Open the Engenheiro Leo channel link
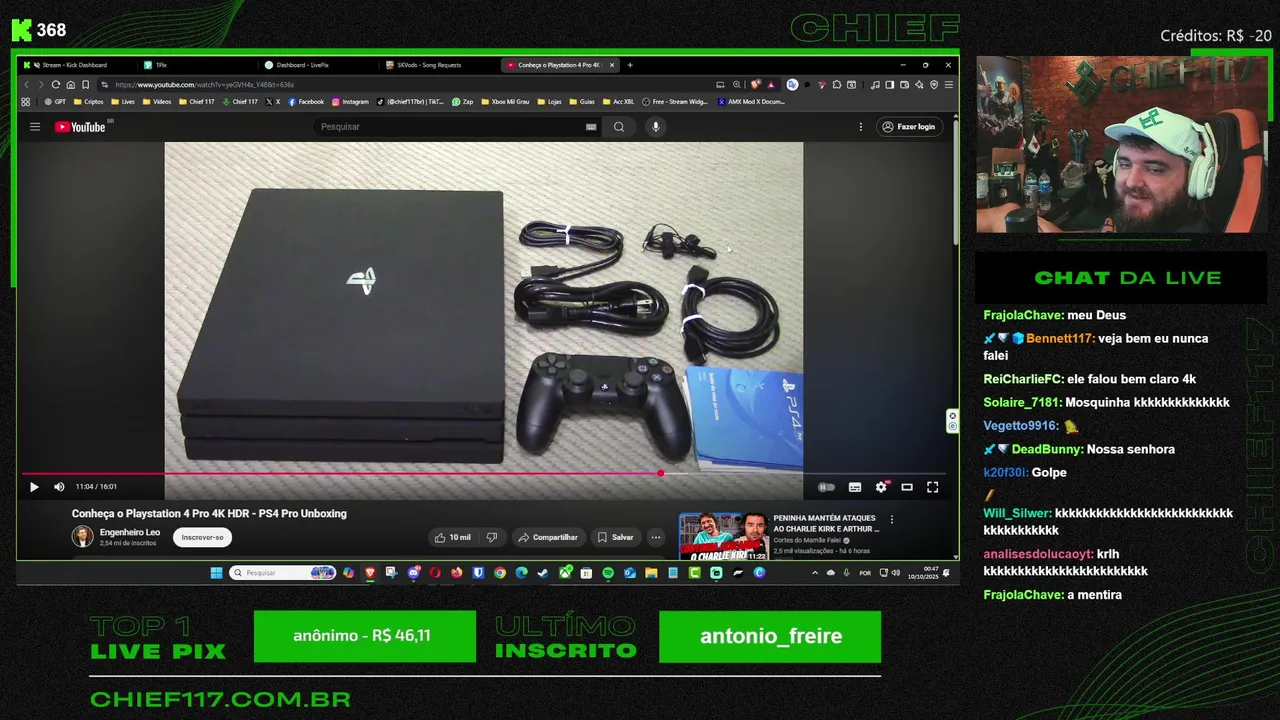Viewport: 1280px width, 720px height. pyautogui.click(x=130, y=532)
